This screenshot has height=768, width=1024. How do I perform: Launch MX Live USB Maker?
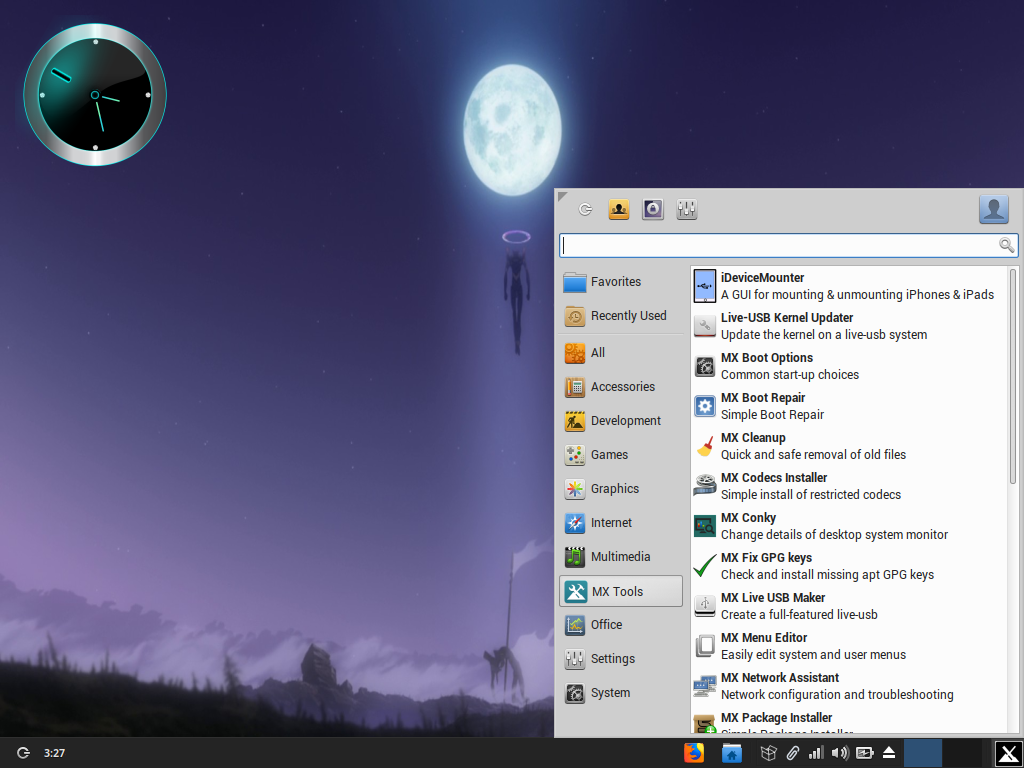(x=849, y=605)
